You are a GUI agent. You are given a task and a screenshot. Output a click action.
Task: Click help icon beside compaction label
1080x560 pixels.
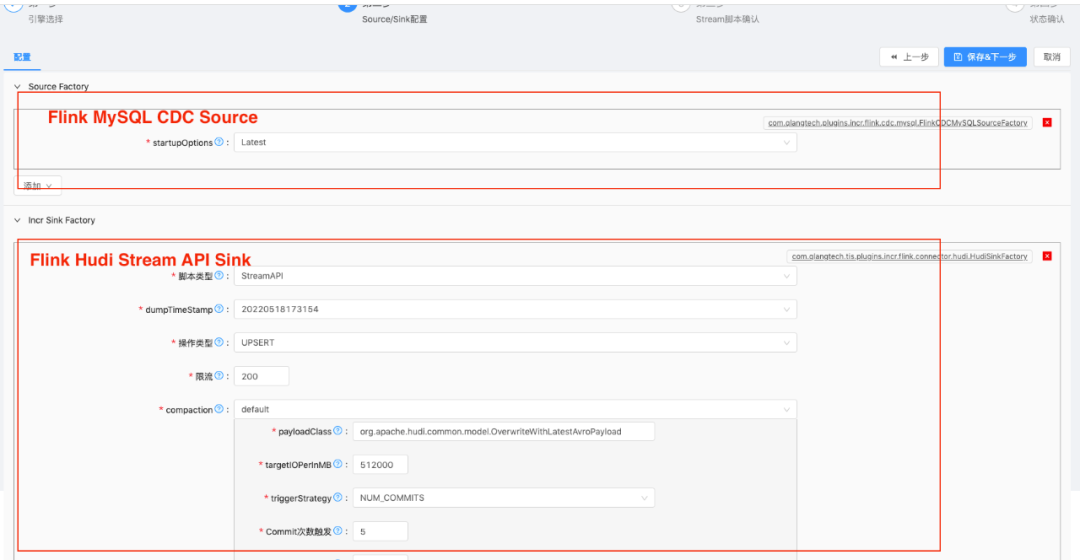pos(219,409)
